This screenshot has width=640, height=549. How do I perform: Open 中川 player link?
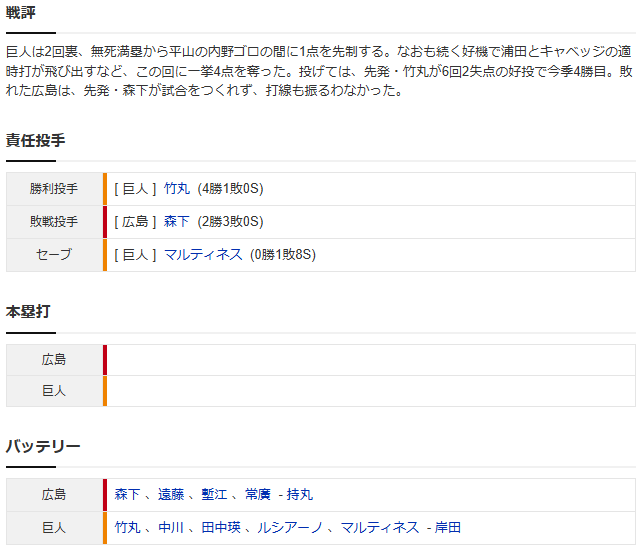pyautogui.click(x=171, y=527)
